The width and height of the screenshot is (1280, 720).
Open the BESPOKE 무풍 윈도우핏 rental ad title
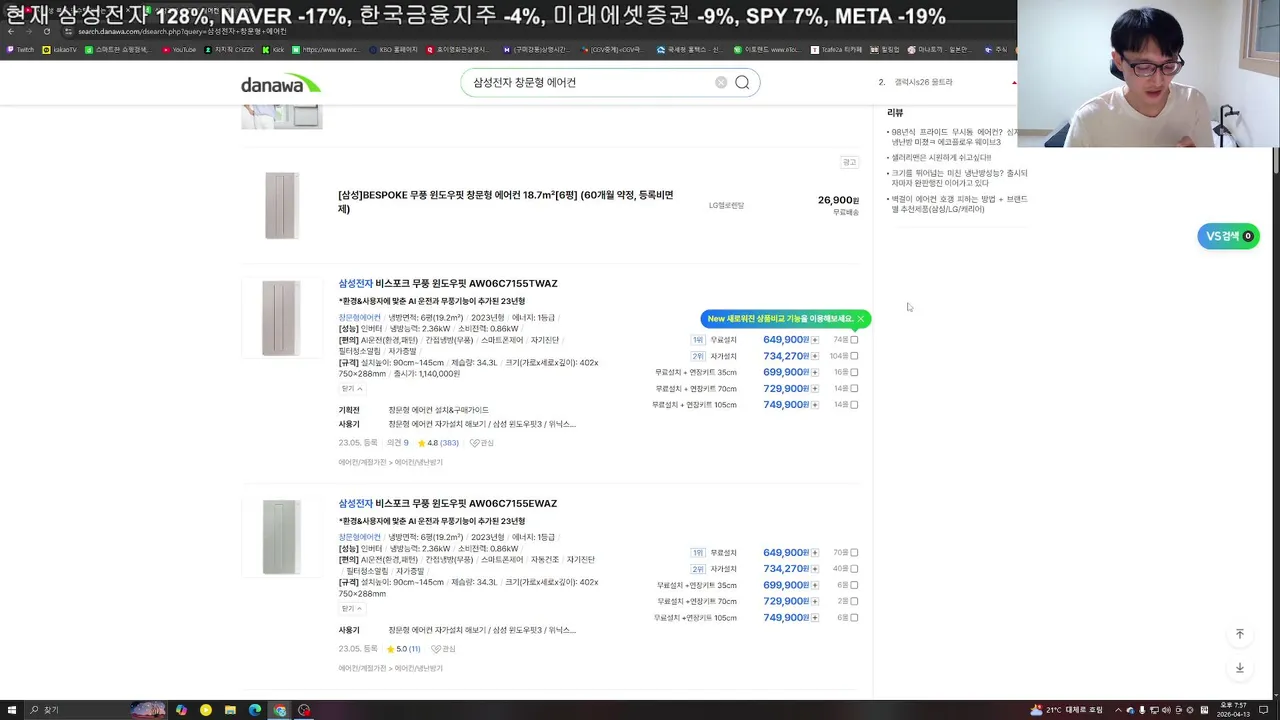[x=506, y=202]
